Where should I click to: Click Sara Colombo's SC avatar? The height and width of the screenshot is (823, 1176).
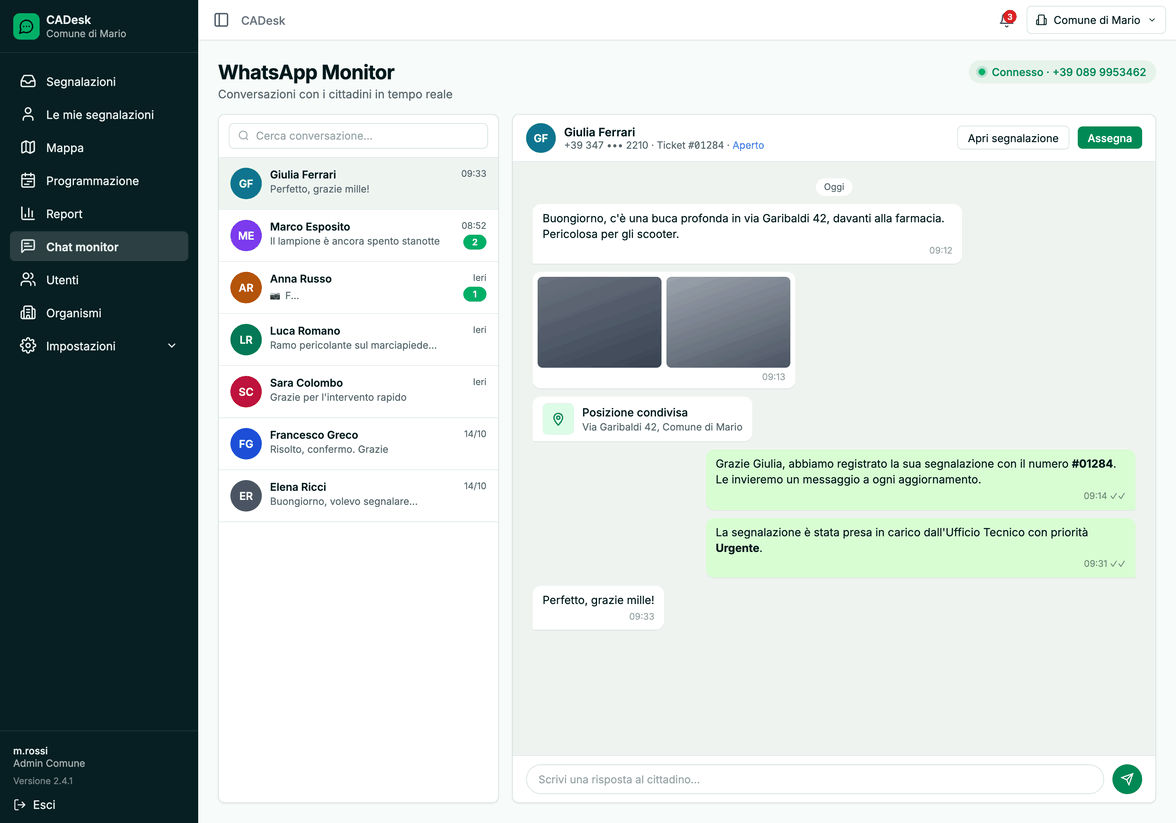(246, 392)
